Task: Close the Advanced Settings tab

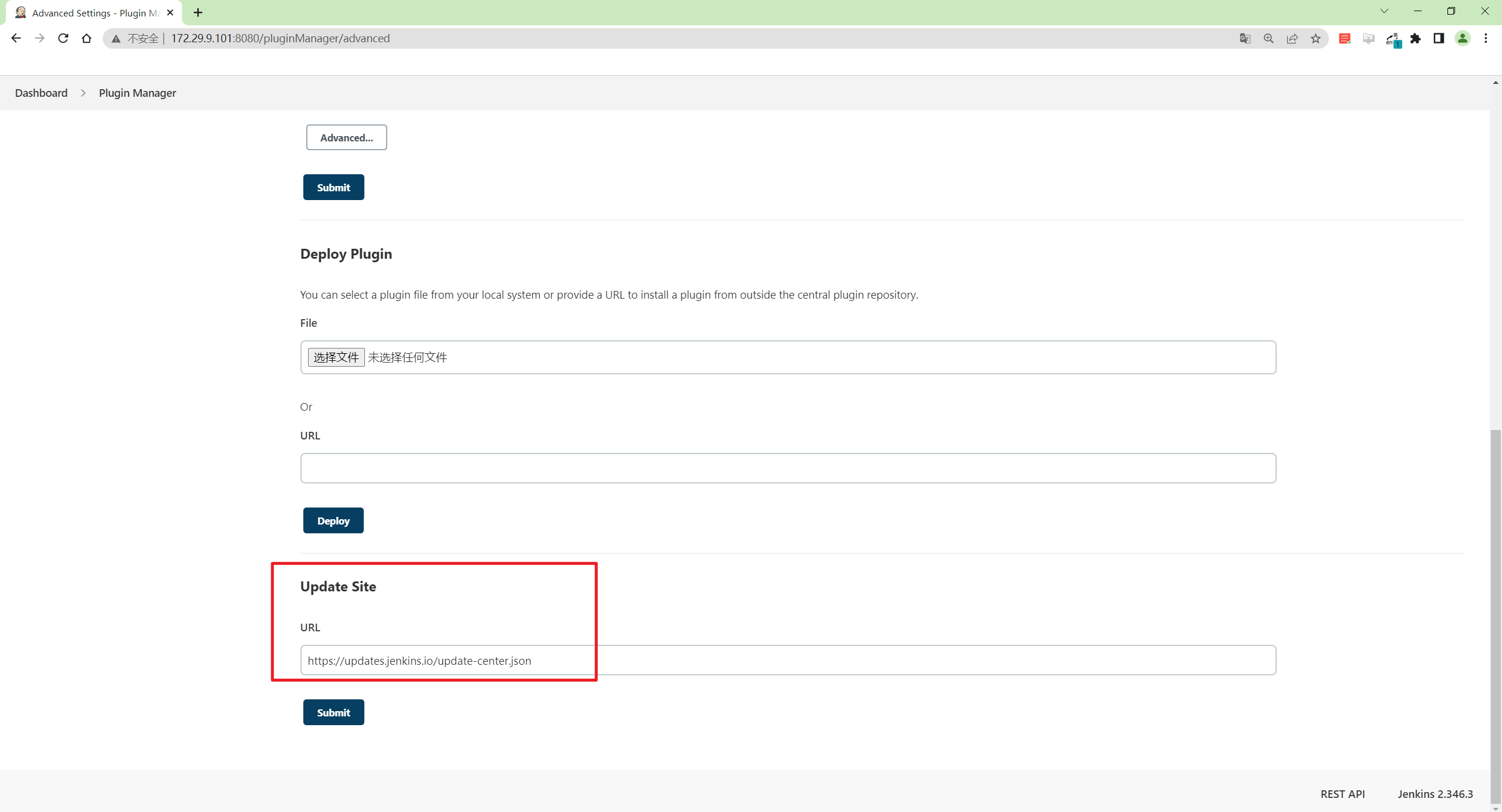Action: [170, 12]
